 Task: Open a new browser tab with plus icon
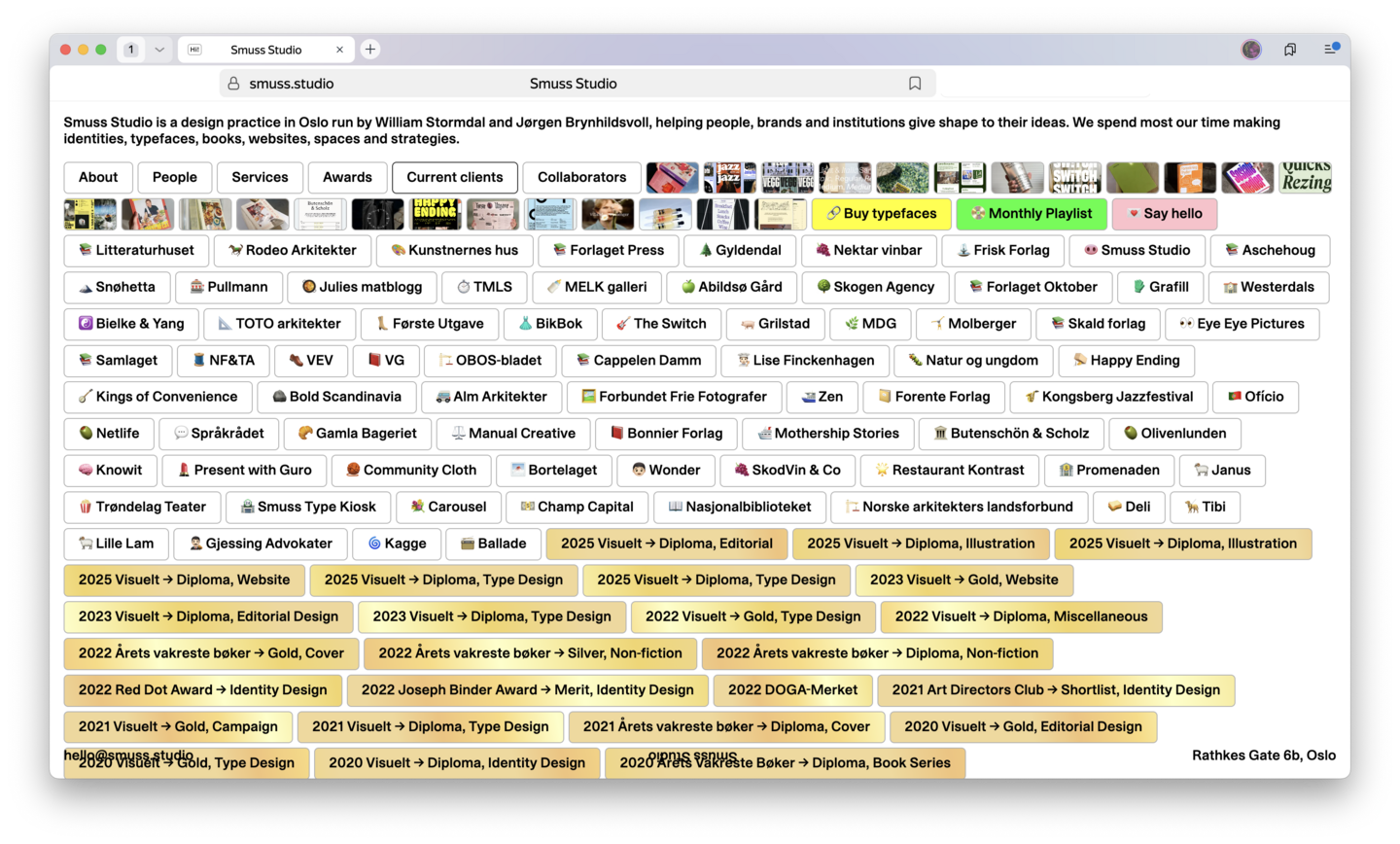pos(370,50)
